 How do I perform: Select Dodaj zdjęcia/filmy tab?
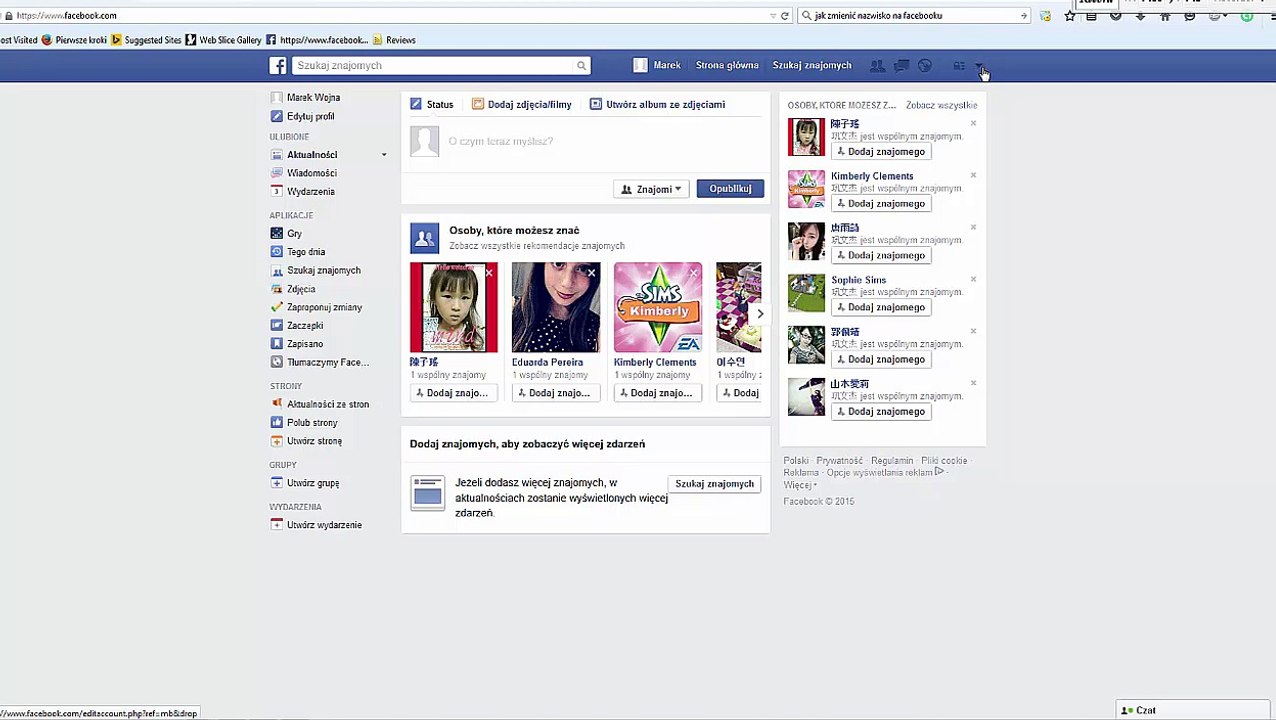click(x=522, y=104)
